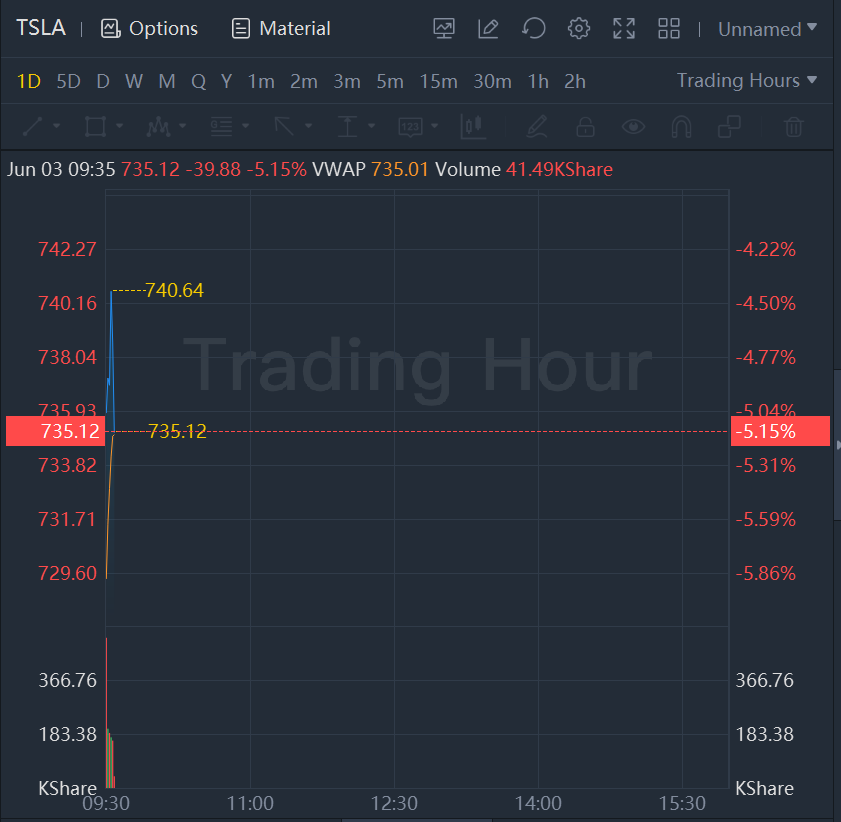Viewport: 841px width, 822px height.
Task: Expand the Trading Hours dropdown
Action: (746, 80)
